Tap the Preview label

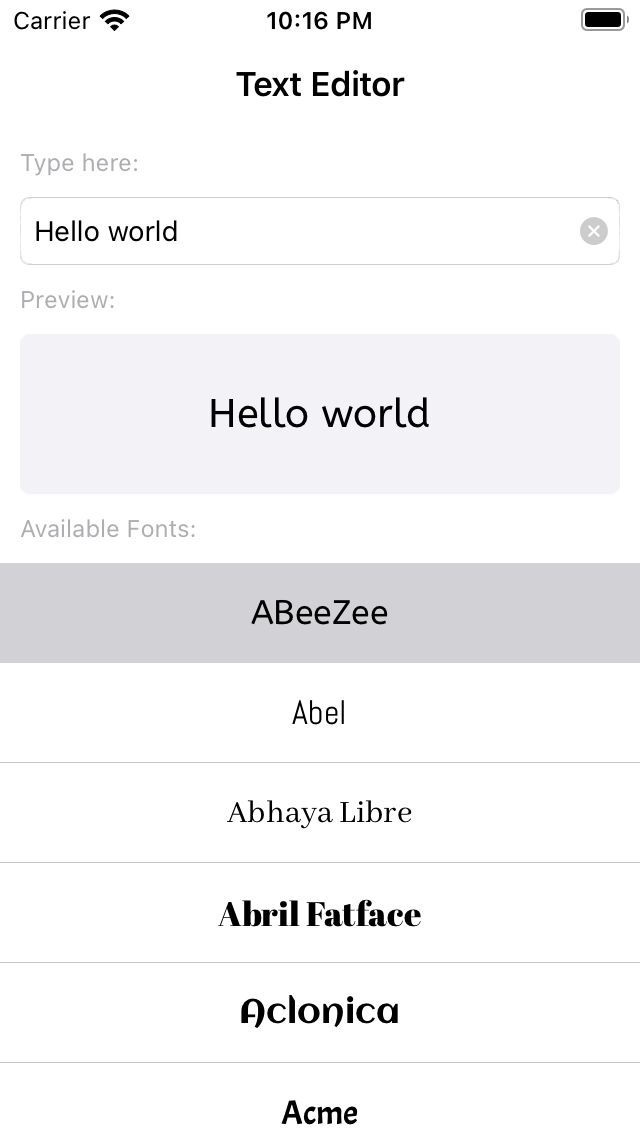67,300
